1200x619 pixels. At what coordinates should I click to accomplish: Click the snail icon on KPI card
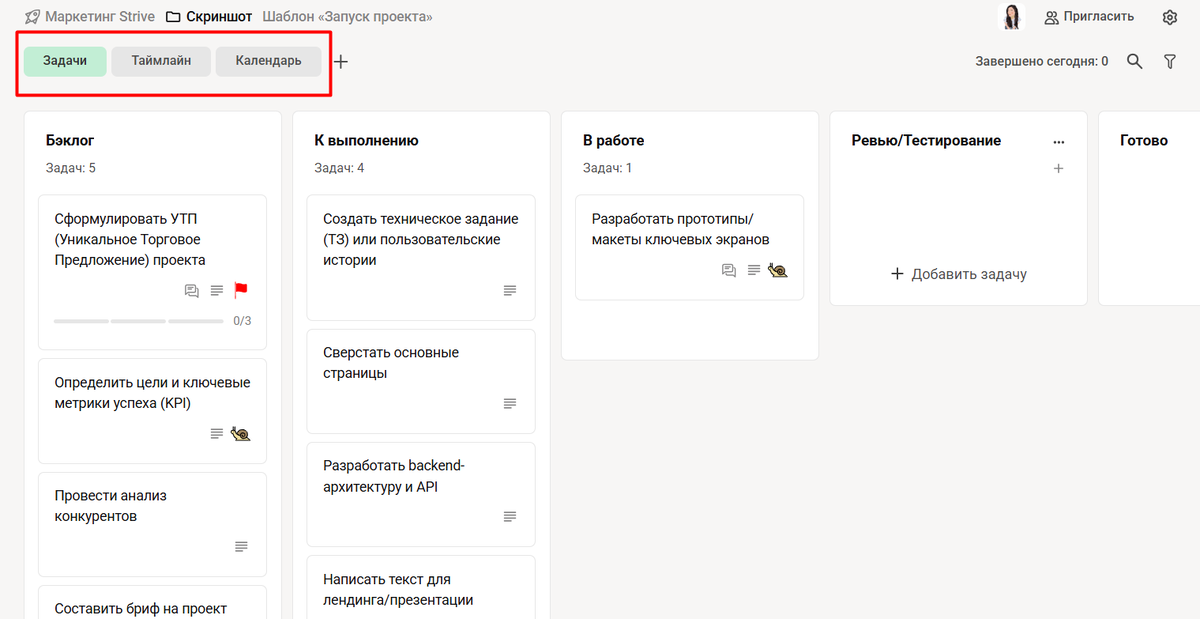tap(240, 433)
